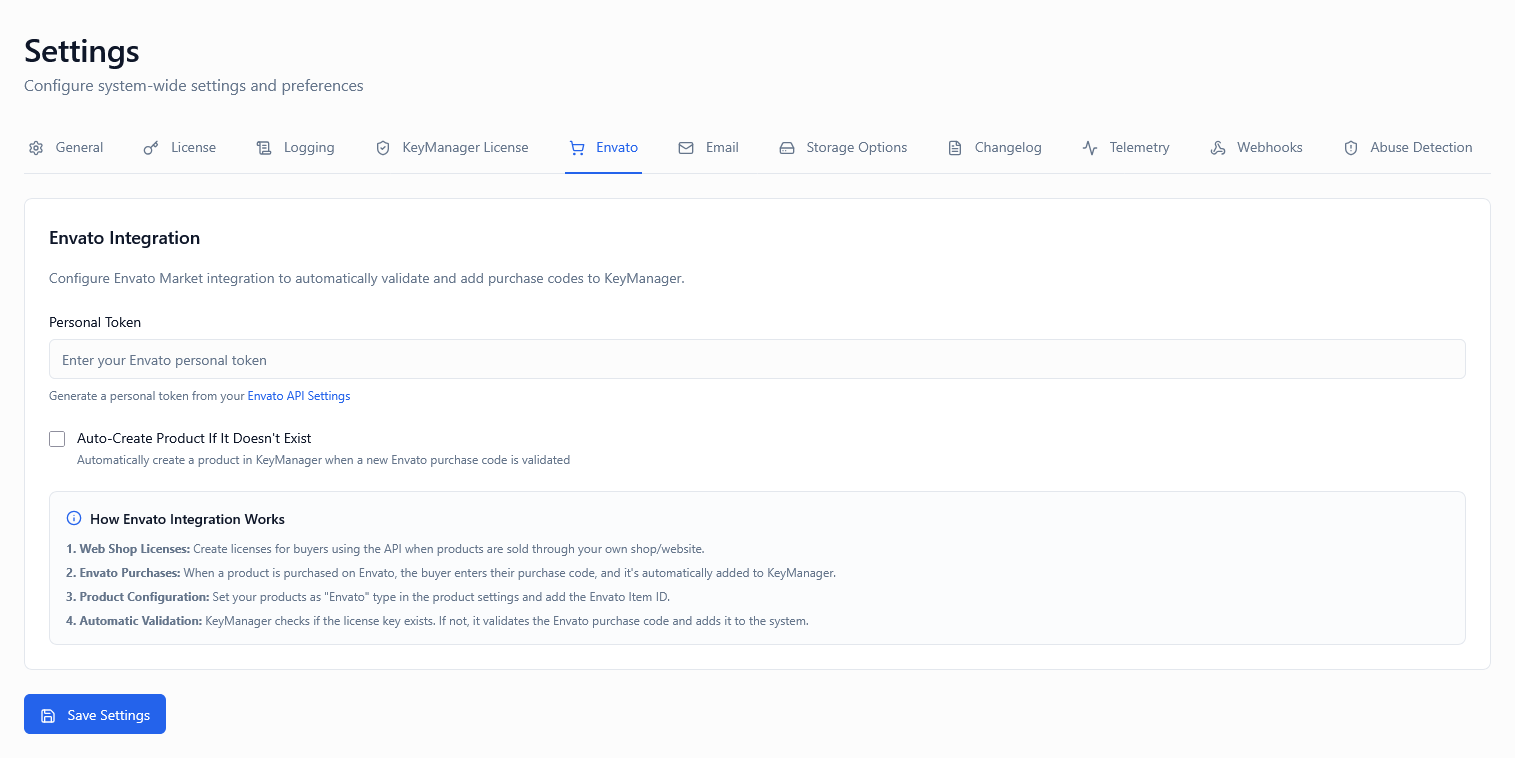Switch to the Changelog tab
This screenshot has height=758, width=1515.
(1008, 147)
